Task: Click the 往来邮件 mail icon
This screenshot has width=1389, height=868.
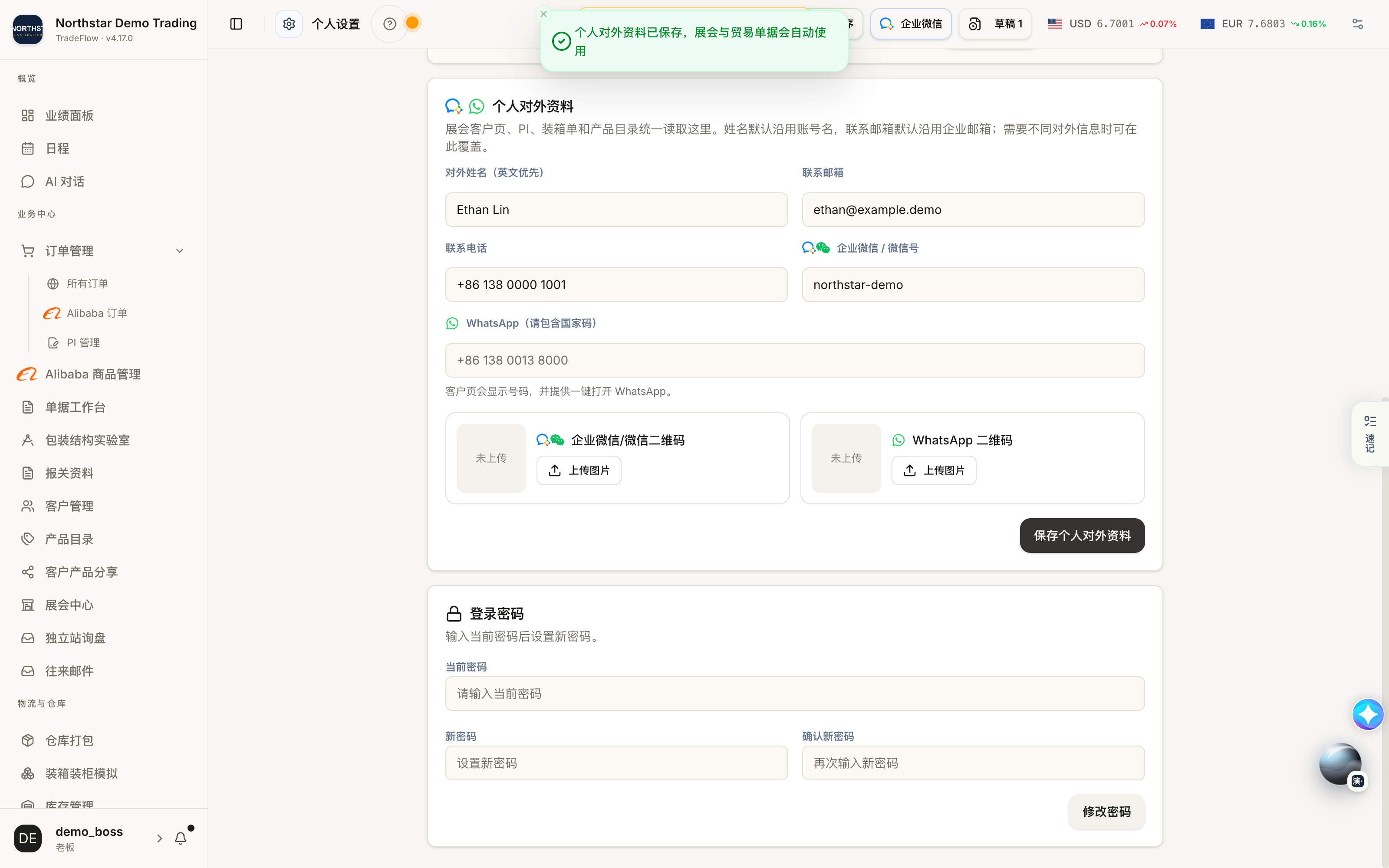Action: click(x=27, y=671)
